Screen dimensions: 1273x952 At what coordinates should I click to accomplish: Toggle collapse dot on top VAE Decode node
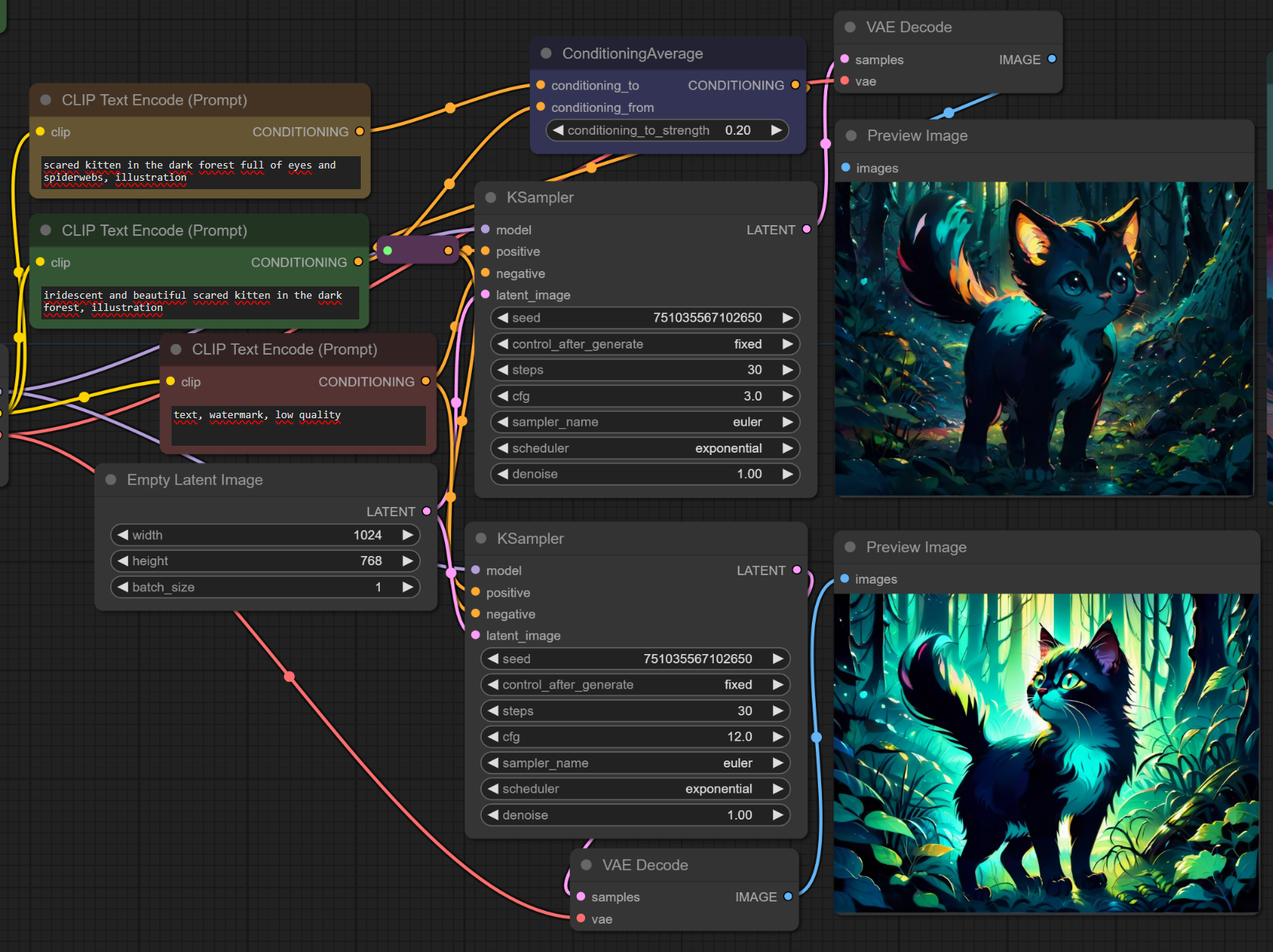850,28
